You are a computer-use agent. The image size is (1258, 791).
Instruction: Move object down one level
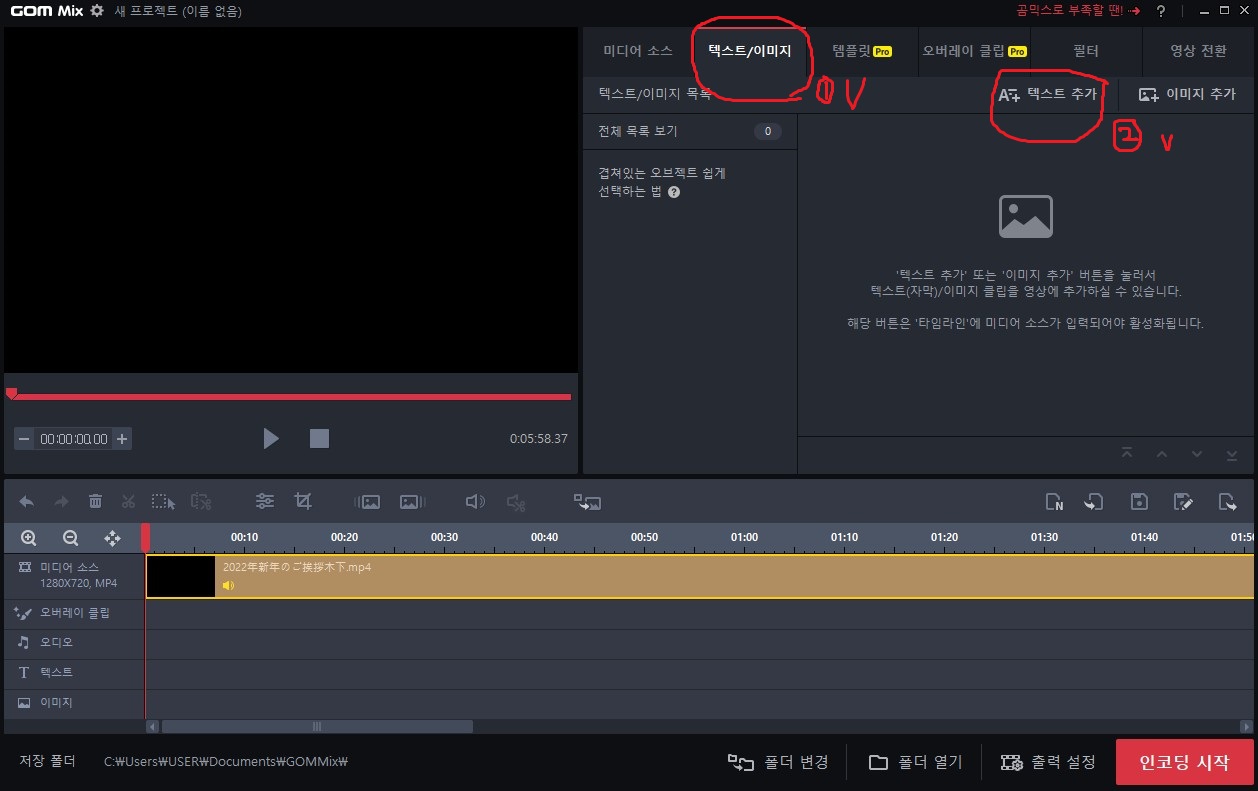tap(1197, 454)
